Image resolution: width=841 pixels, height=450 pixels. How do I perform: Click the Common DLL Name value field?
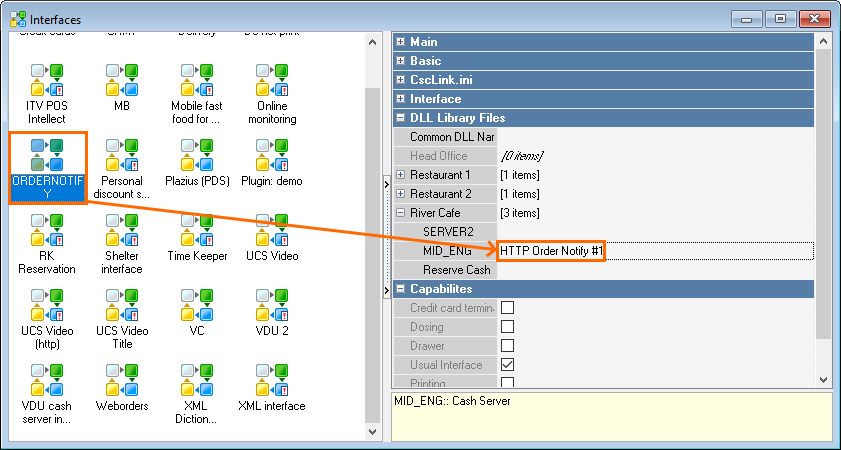pyautogui.click(x=655, y=137)
